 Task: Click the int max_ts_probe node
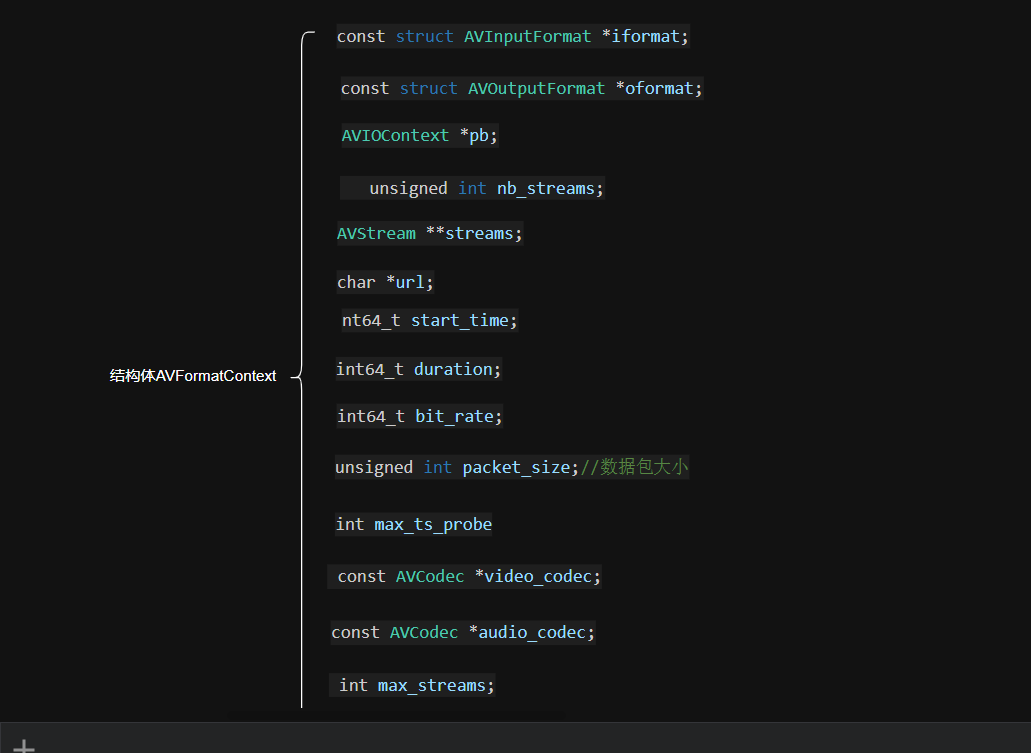[414, 524]
